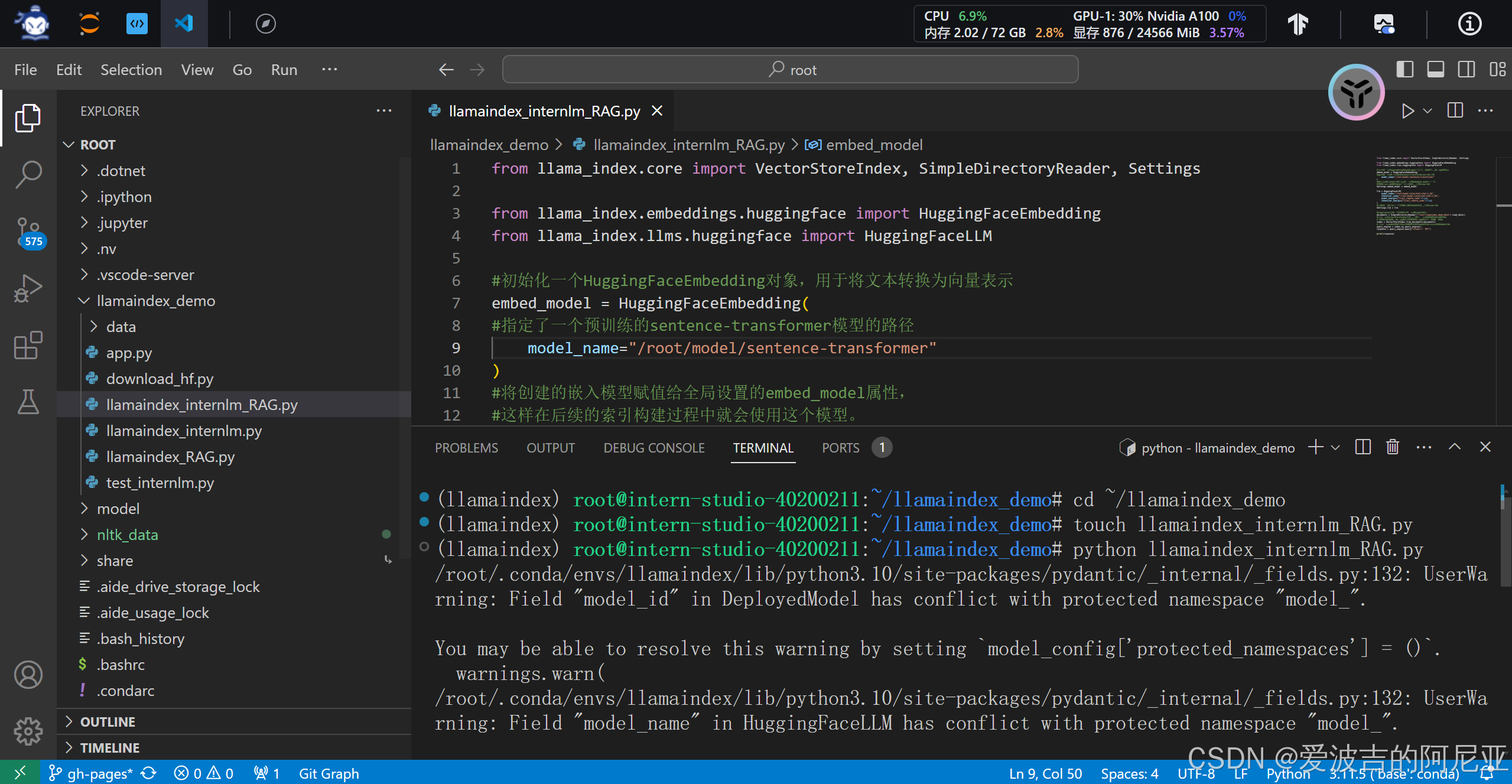Screen dimensions: 1512x784
Task: Click the Run Python File play button
Action: click(1407, 111)
